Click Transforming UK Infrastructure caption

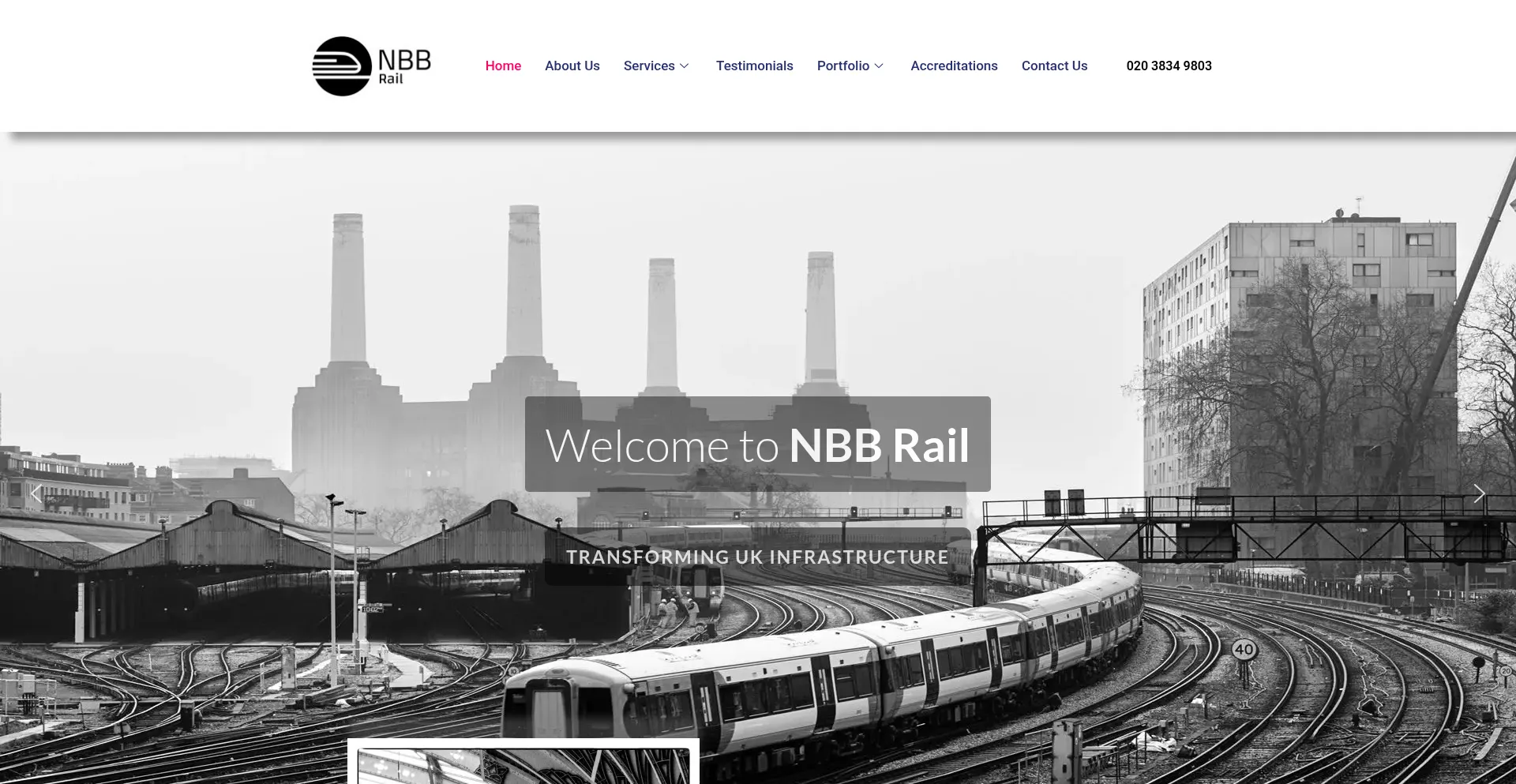(757, 557)
